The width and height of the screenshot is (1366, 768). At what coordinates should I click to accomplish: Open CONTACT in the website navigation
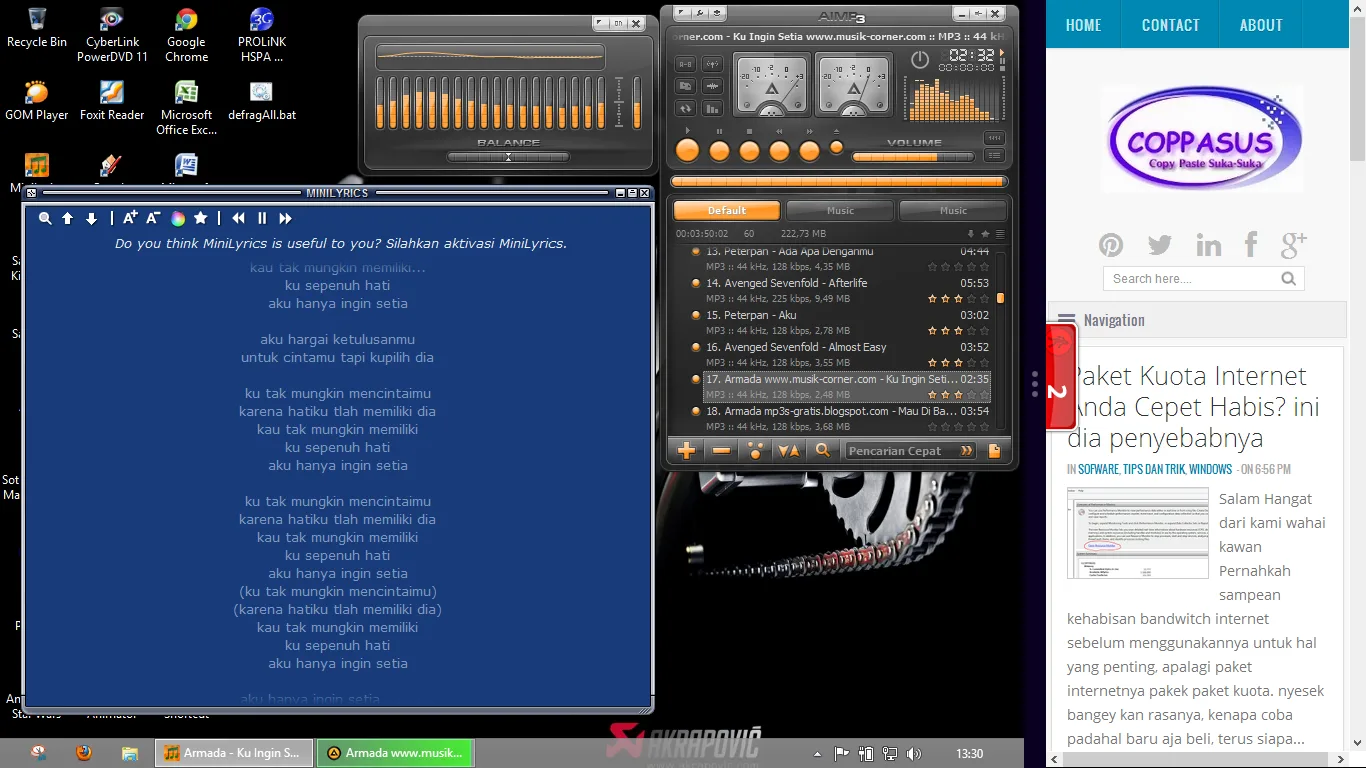tap(1171, 25)
